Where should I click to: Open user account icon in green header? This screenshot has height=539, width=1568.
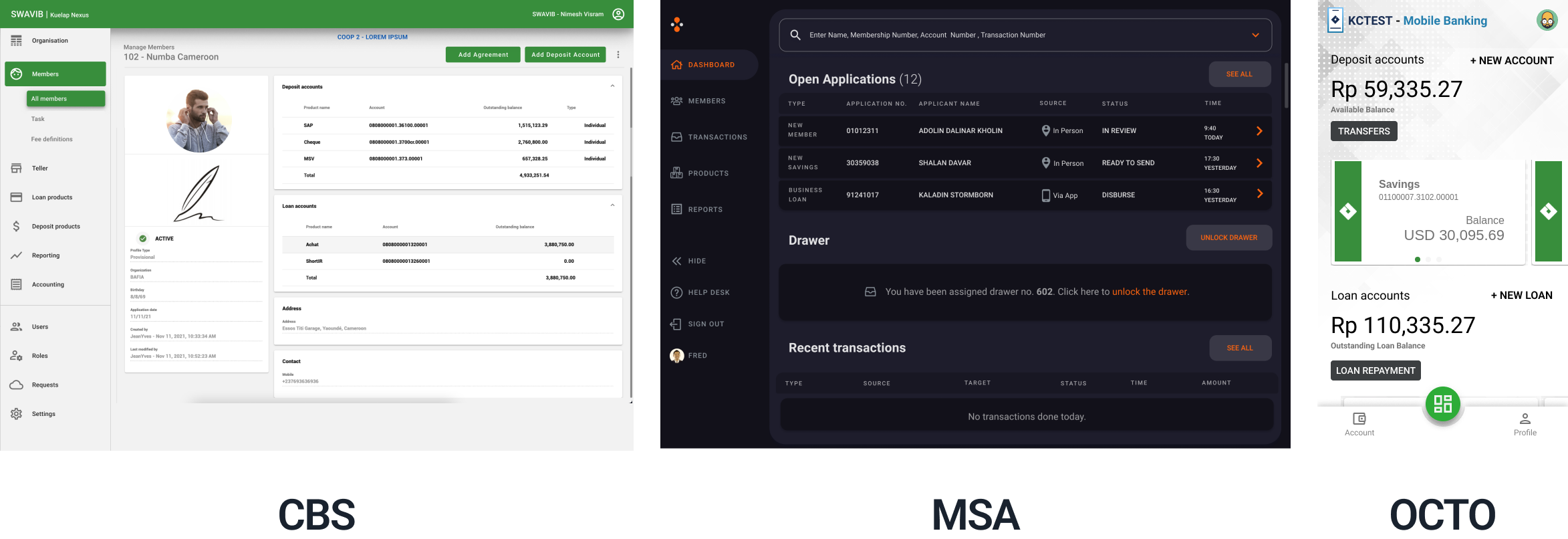(x=618, y=14)
